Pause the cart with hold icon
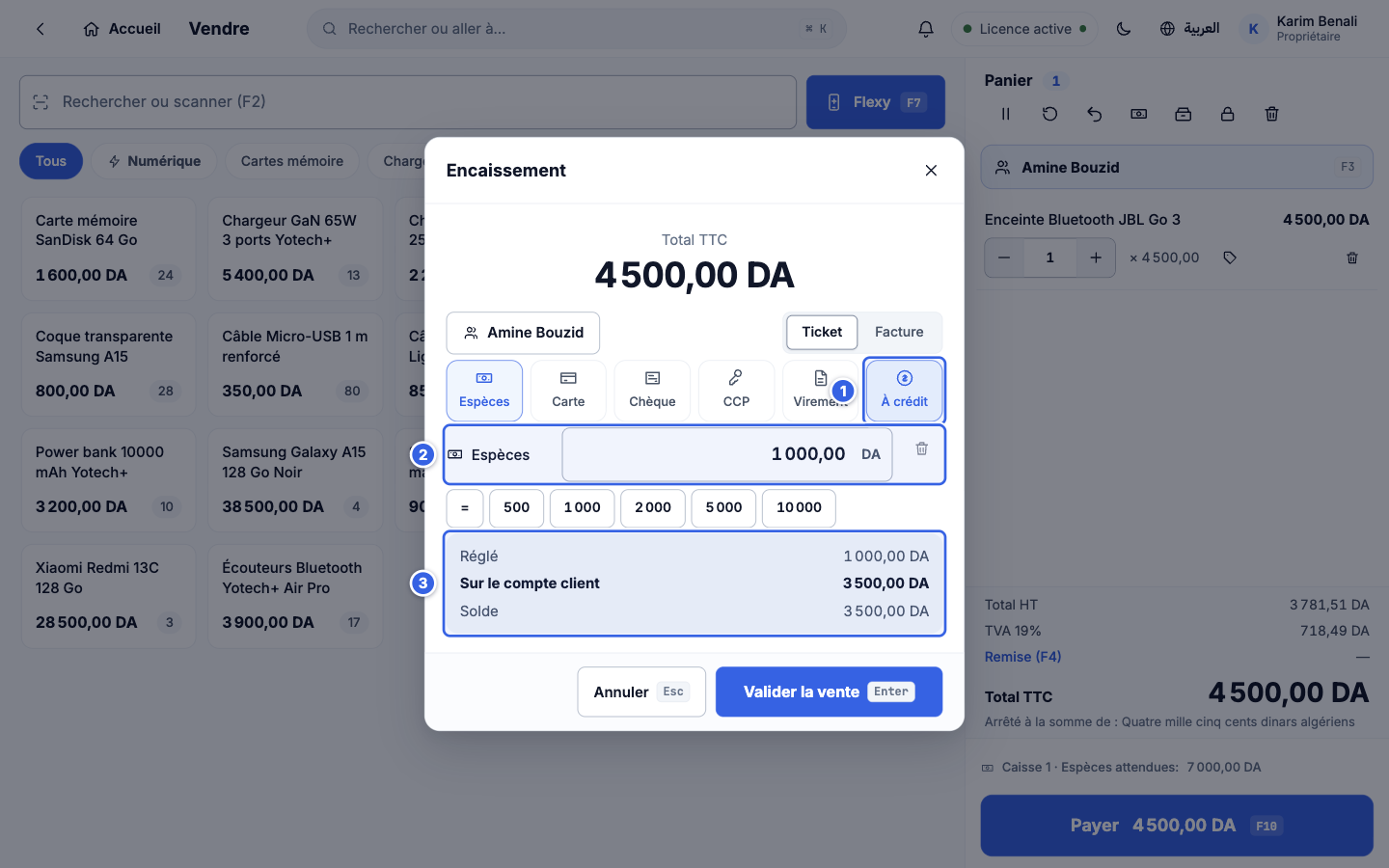This screenshot has height=868, width=1389. (x=1005, y=114)
